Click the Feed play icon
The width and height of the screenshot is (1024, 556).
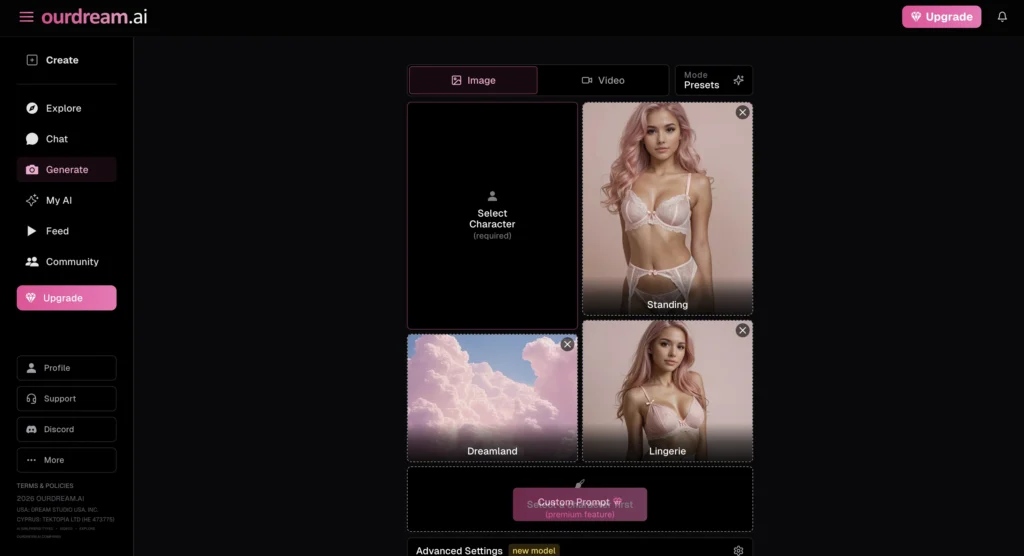pyautogui.click(x=31, y=231)
